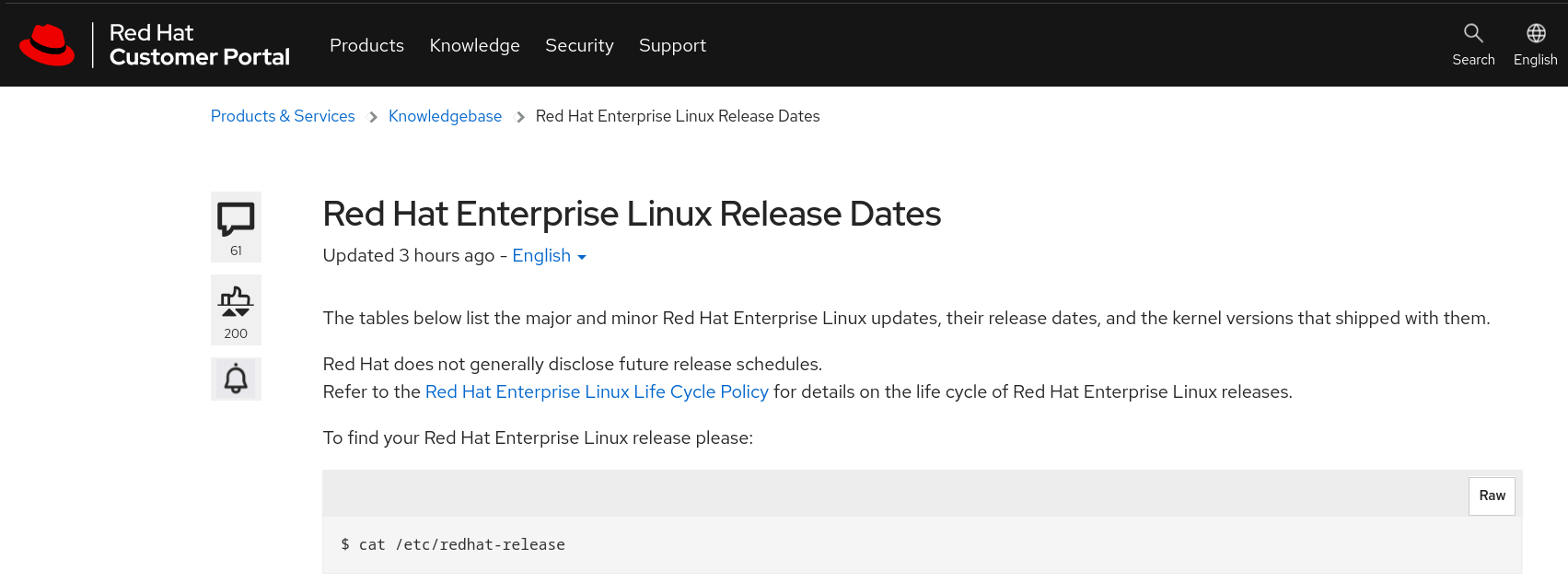Click the breadcrumb text 'Red Hat Enterprise Linux Release Dates'
Image resolution: width=1568 pixels, height=583 pixels.
(678, 116)
